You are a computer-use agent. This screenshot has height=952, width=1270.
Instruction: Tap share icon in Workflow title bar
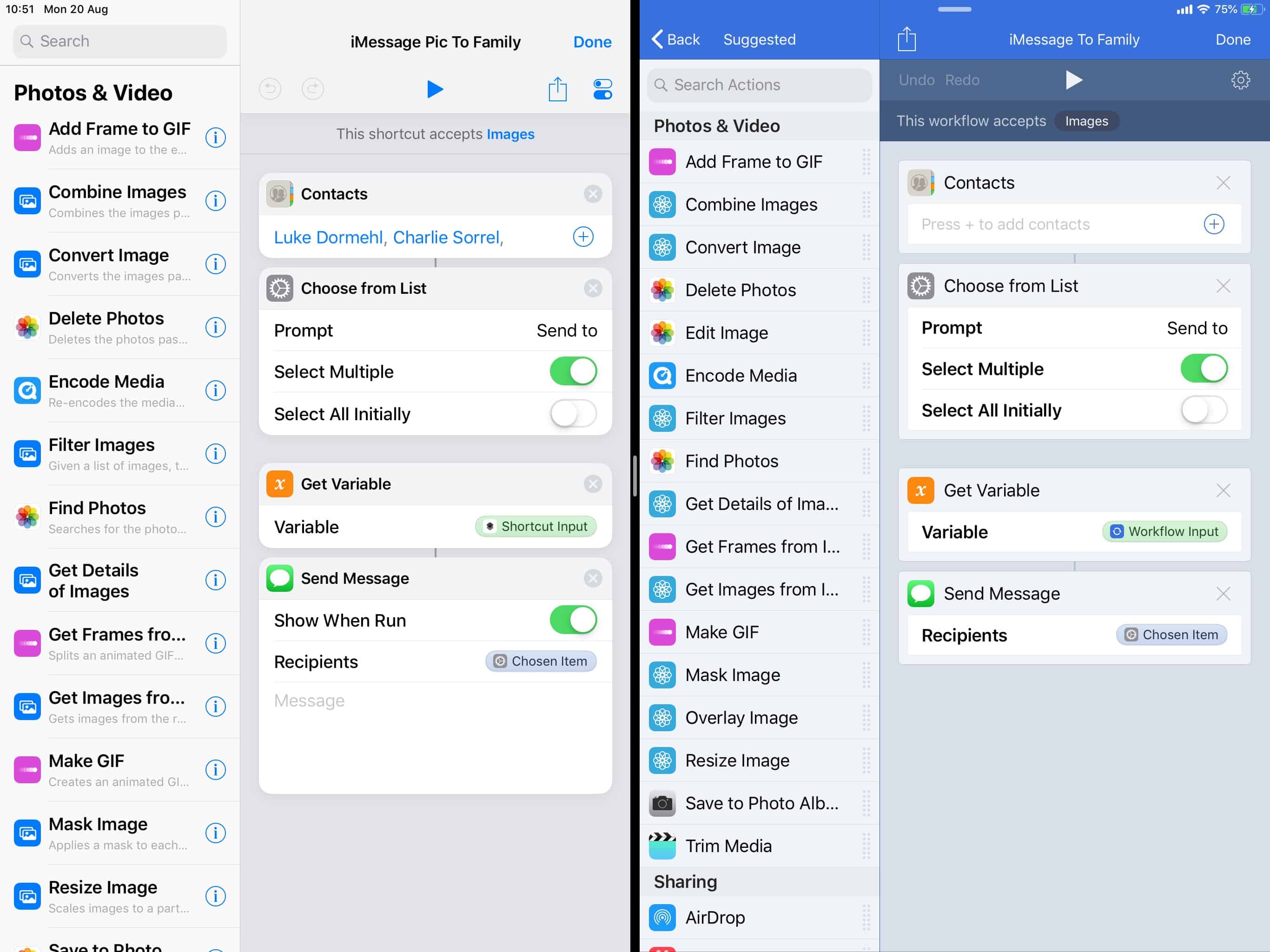[x=906, y=40]
